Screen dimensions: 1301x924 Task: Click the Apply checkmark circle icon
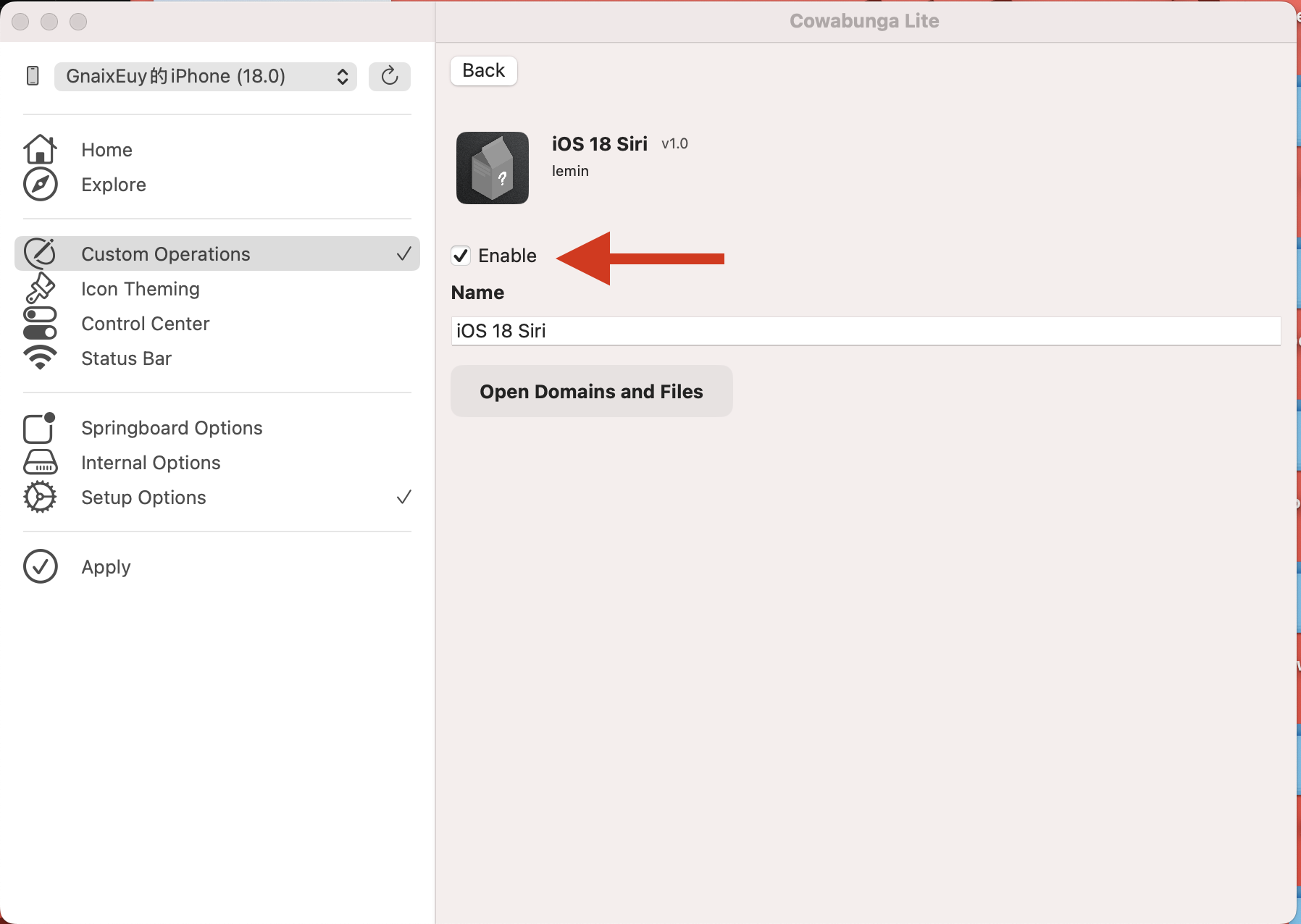pyautogui.click(x=40, y=566)
